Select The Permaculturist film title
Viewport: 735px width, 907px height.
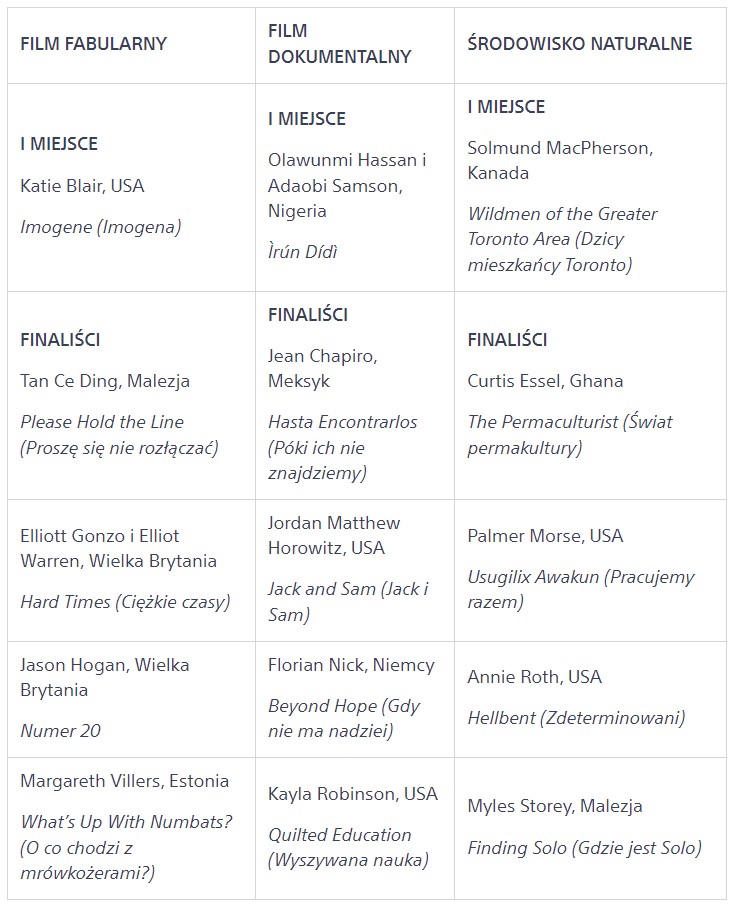[x=570, y=434]
